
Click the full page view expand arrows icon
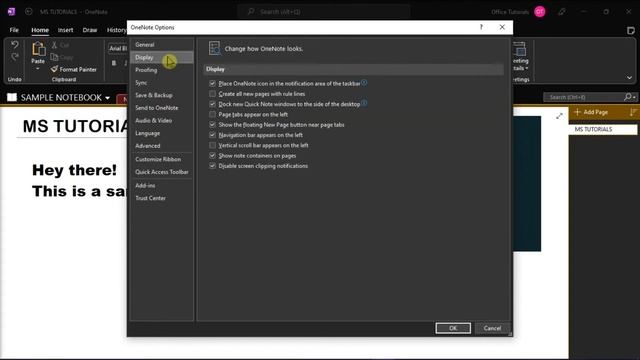[x=559, y=116]
